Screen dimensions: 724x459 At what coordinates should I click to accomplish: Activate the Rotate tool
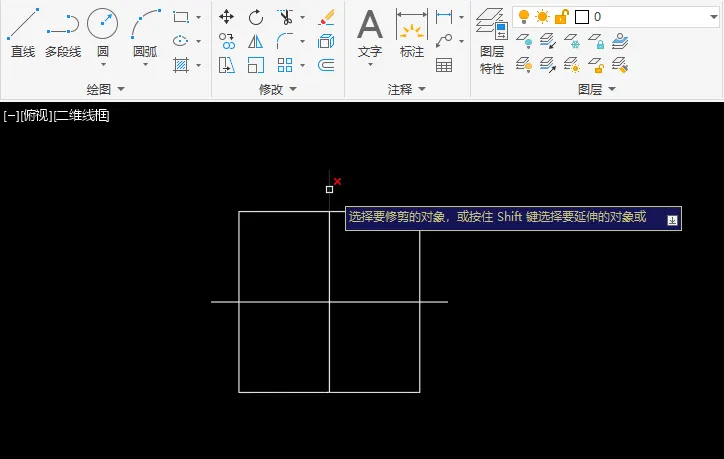point(255,18)
